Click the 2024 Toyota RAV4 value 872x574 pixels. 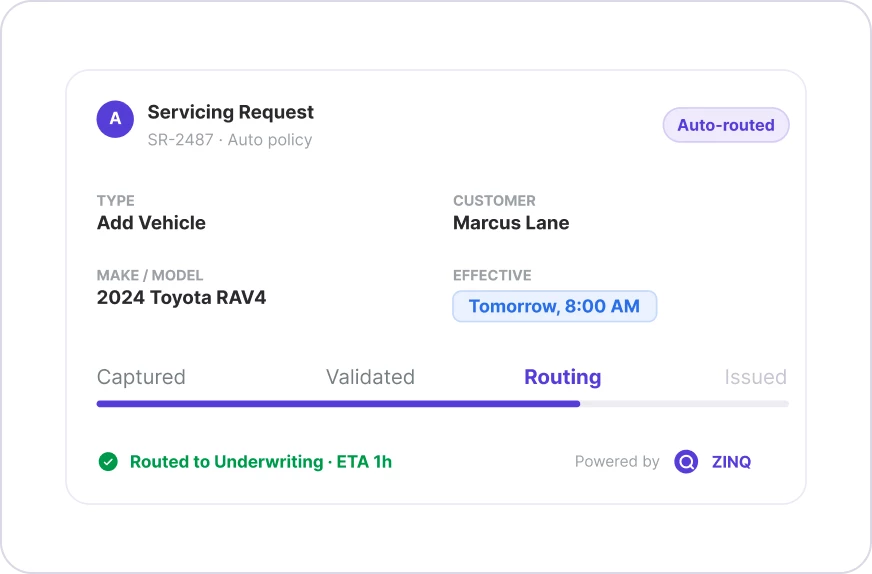[181, 298]
